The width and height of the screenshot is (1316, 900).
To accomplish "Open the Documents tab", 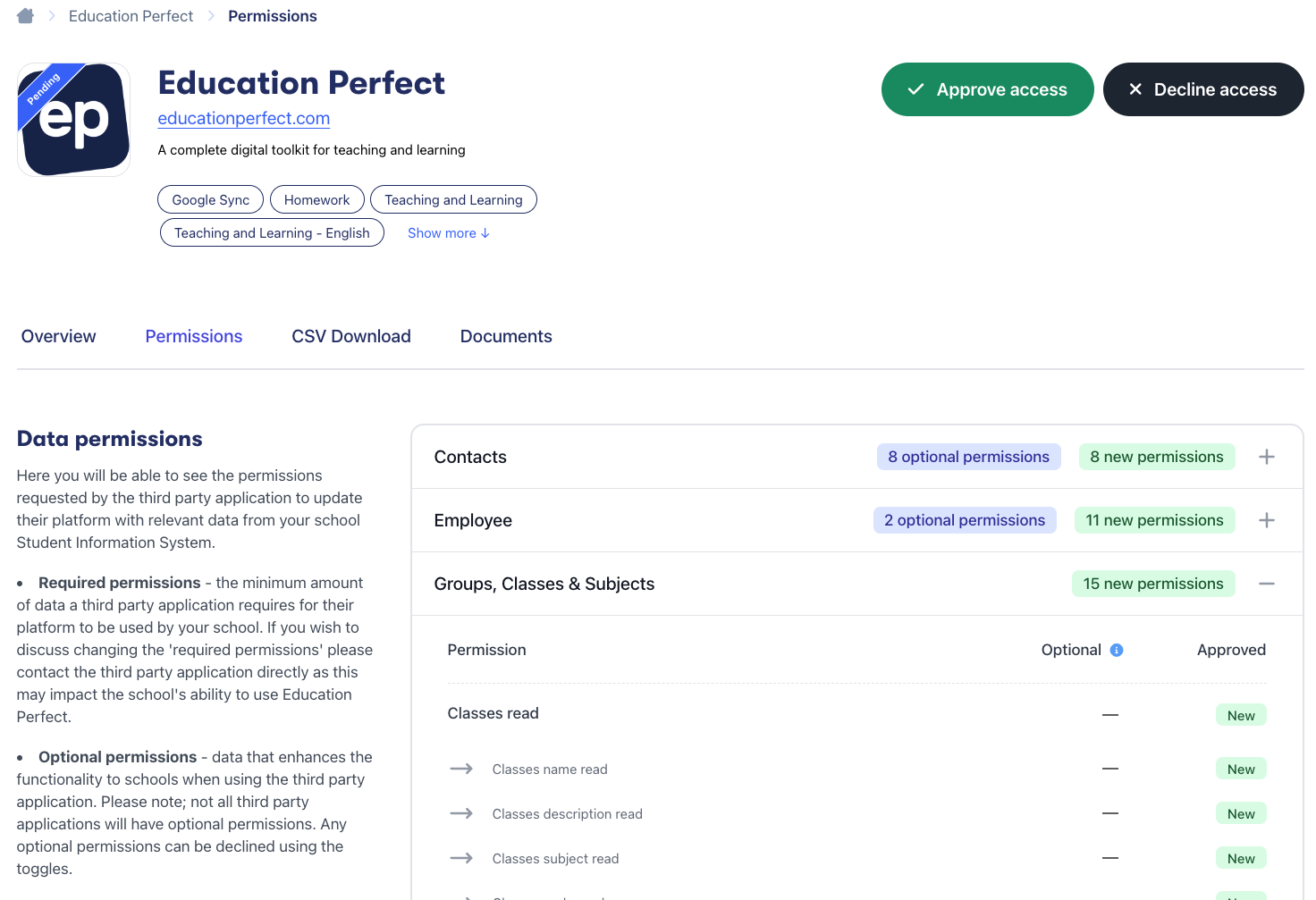I will tap(506, 336).
